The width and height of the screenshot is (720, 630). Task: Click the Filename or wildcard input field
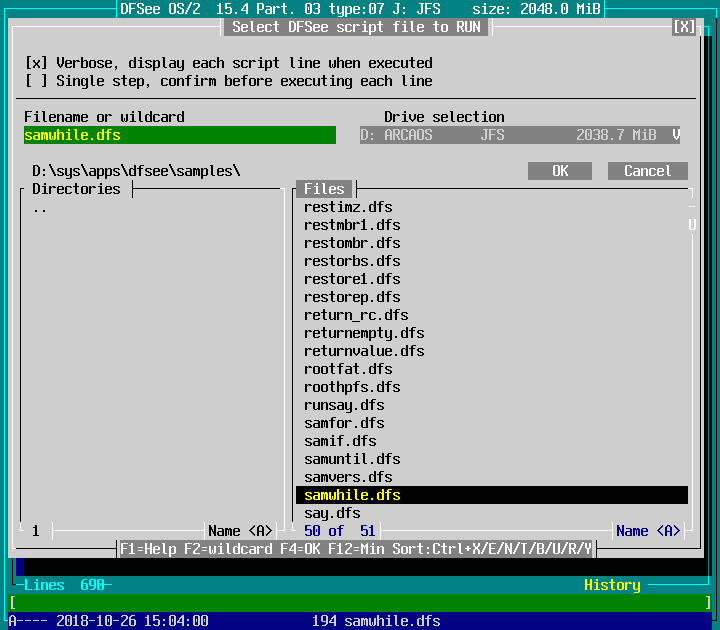coord(180,135)
